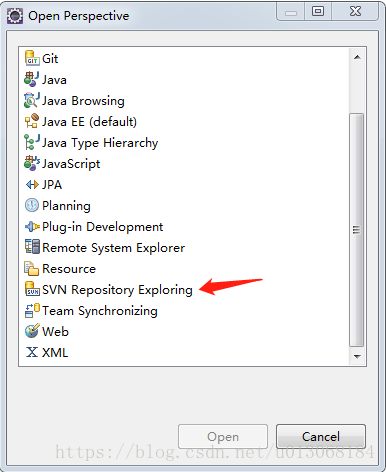This screenshot has width=386, height=472.
Task: Select 'Java EE (default)' perspective
Action: point(89,122)
